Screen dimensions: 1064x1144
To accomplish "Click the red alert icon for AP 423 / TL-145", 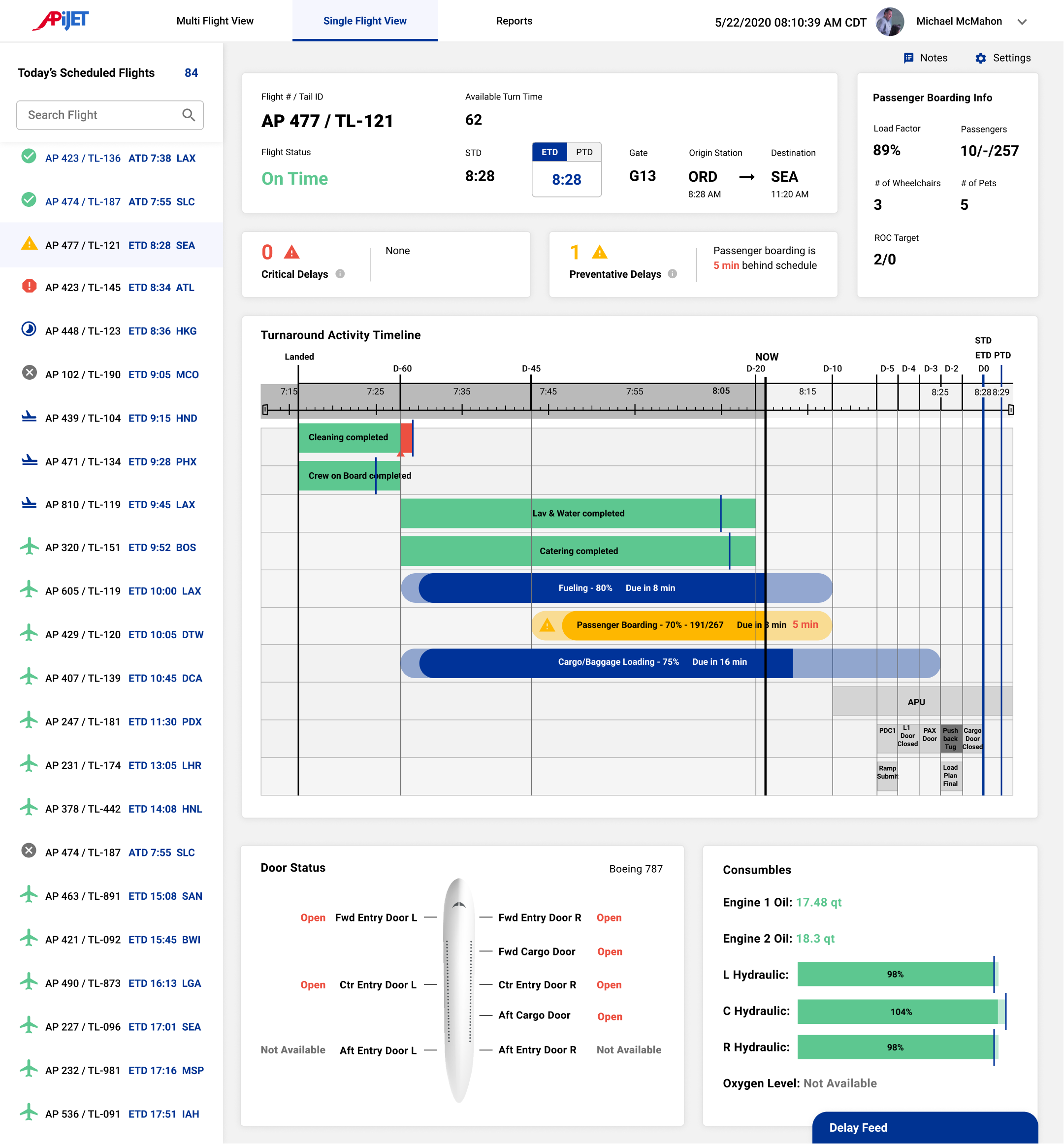I will click(x=29, y=286).
